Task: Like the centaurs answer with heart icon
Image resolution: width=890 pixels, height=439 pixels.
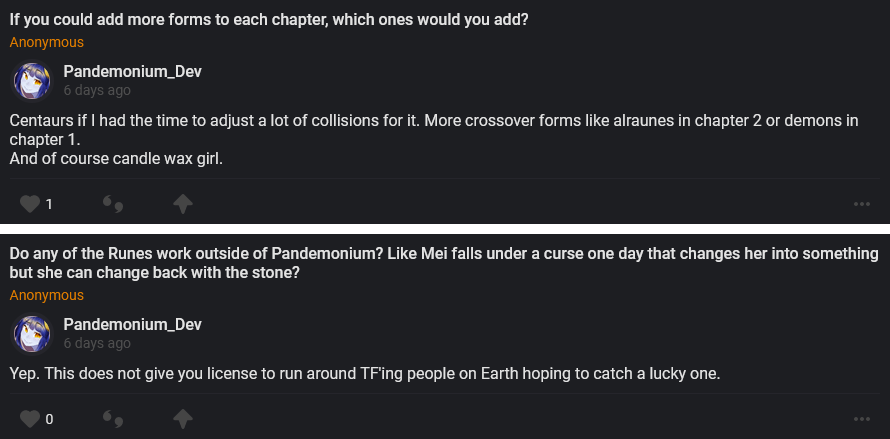Action: point(30,204)
